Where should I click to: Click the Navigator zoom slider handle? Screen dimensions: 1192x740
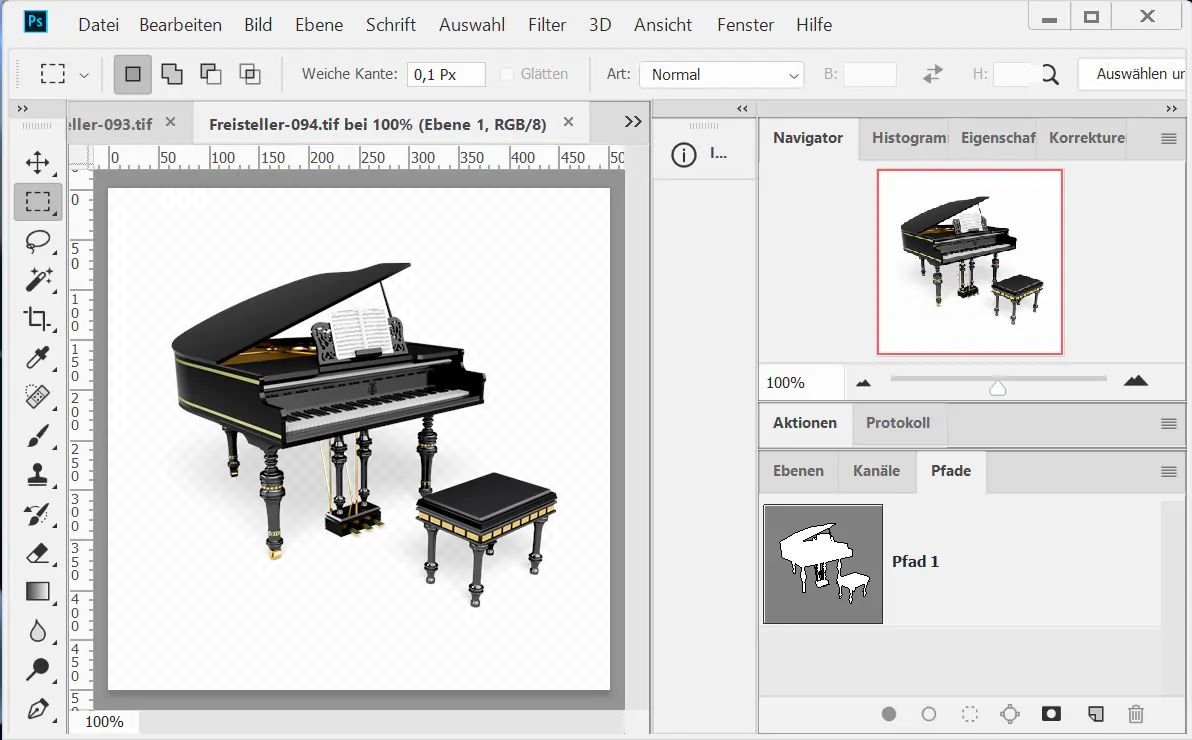[x=997, y=388]
